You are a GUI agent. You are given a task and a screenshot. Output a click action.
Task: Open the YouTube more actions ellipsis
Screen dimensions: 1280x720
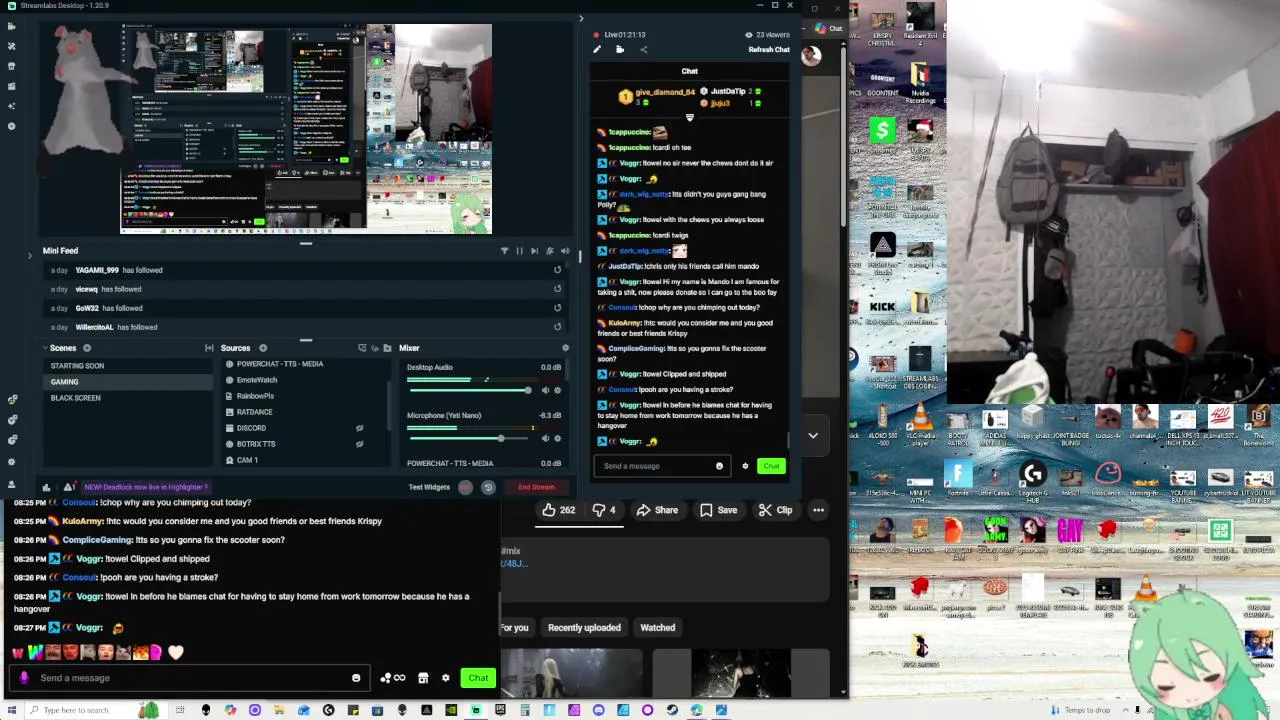818,510
